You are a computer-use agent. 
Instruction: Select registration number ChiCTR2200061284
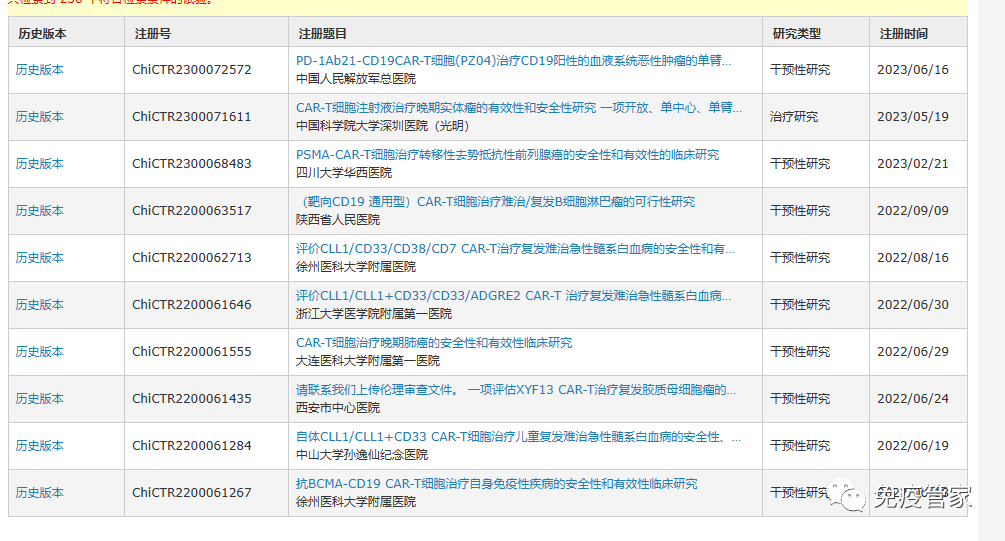tap(192, 445)
